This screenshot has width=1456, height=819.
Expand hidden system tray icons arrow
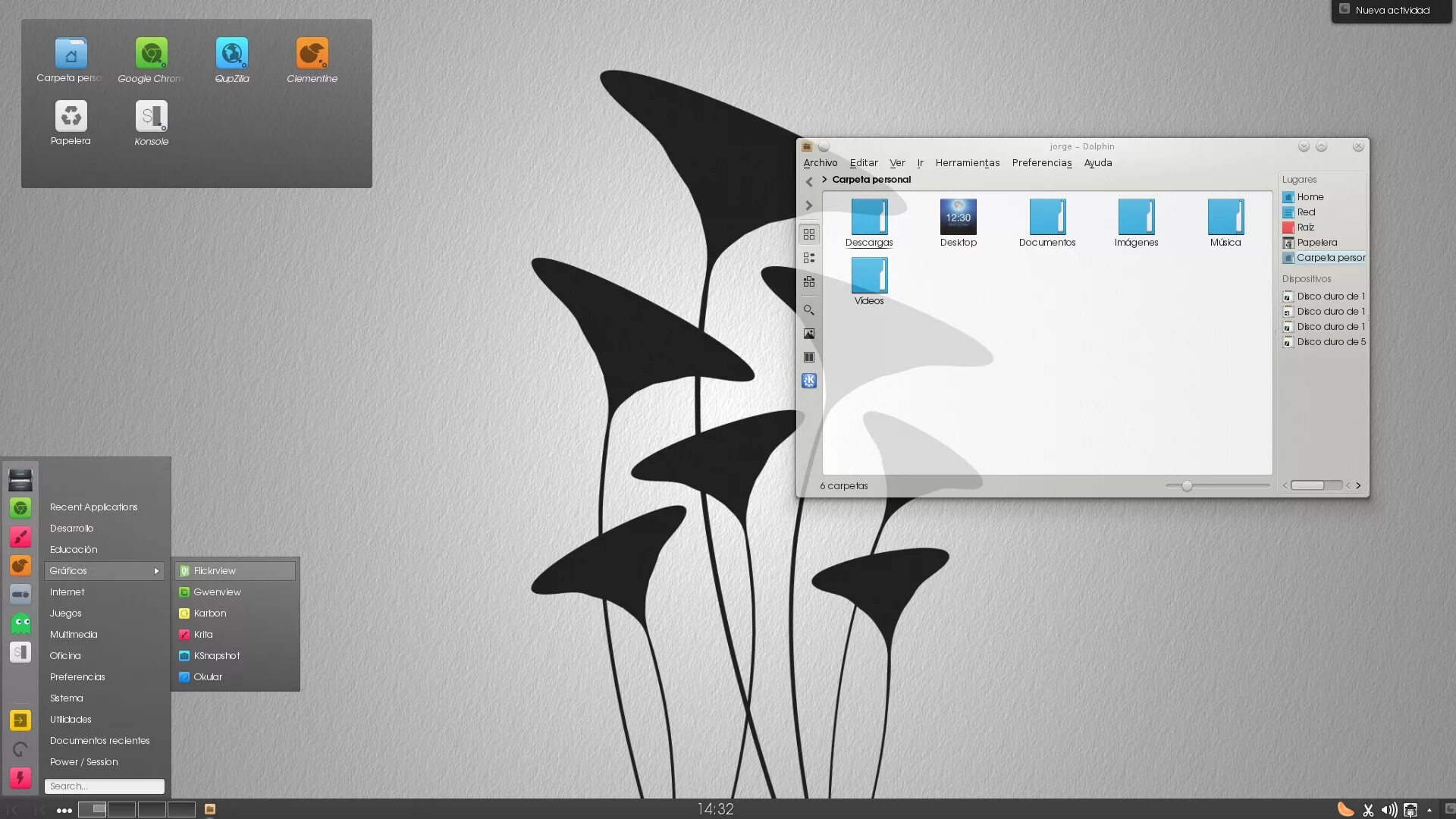[x=1429, y=810]
